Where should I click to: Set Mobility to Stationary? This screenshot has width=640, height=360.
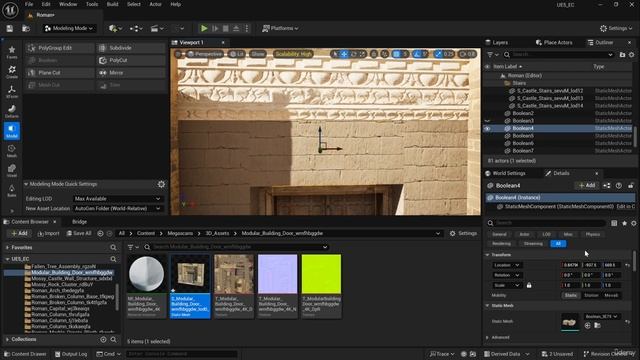point(591,295)
